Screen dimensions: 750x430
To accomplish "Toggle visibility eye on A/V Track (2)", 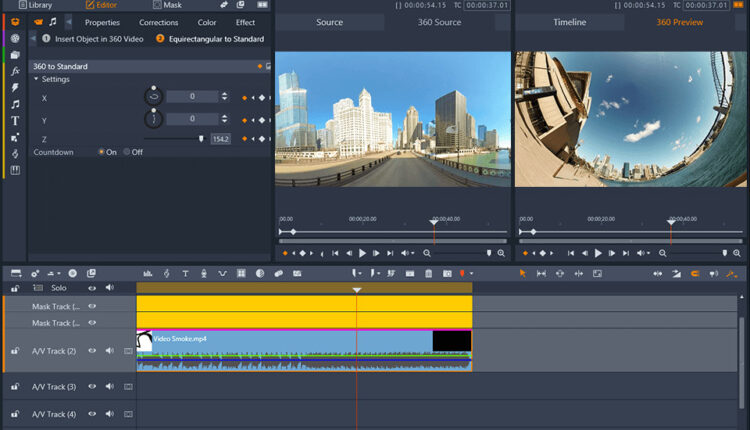I will coord(92,351).
